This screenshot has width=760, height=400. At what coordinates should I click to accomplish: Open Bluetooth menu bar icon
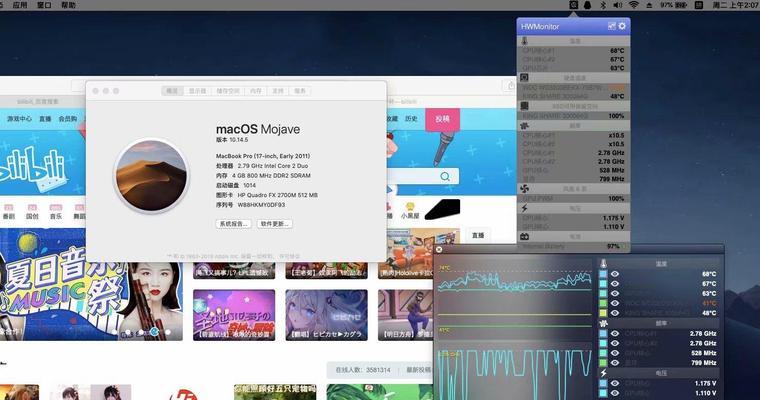tap(603, 5)
